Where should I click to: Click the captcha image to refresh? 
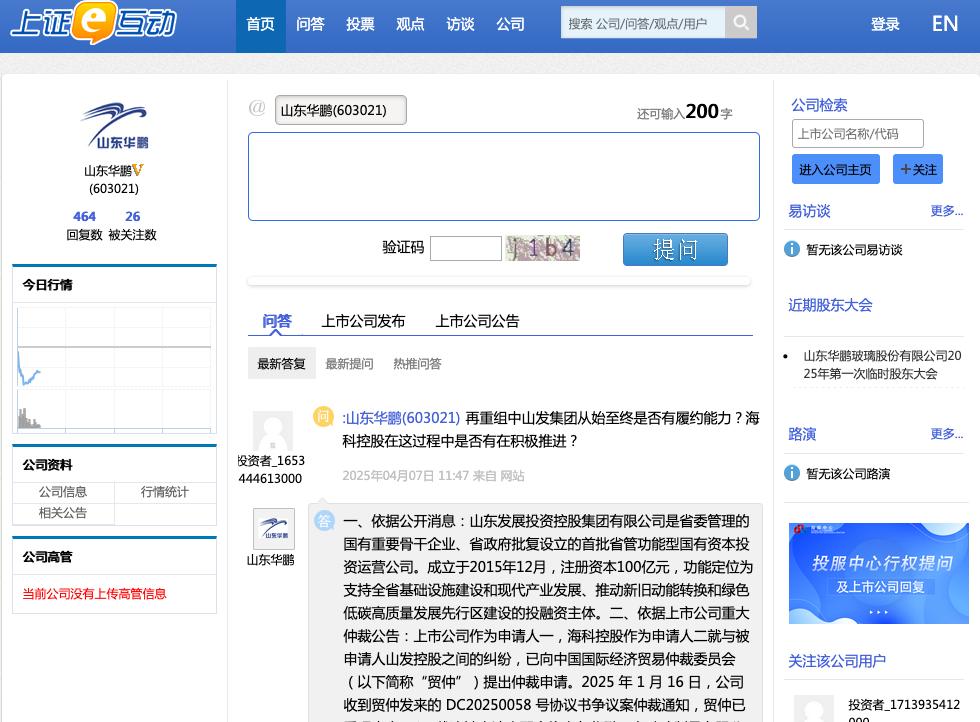coord(542,248)
